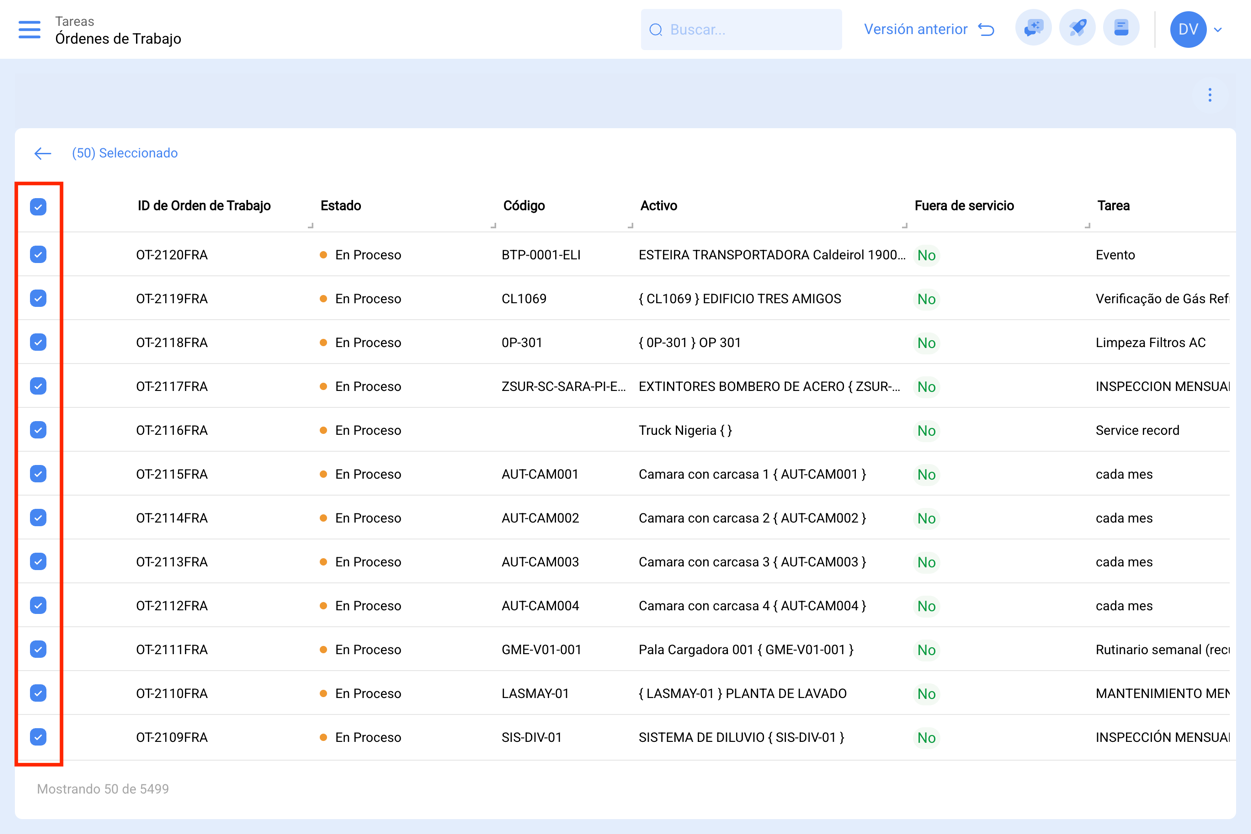Click code AUT-CAM003 cell

pyautogui.click(x=540, y=562)
